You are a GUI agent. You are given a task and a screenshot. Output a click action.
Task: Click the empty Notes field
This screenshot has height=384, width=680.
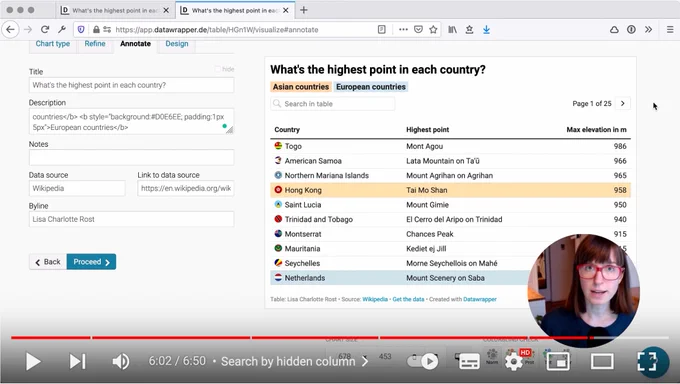point(131,158)
